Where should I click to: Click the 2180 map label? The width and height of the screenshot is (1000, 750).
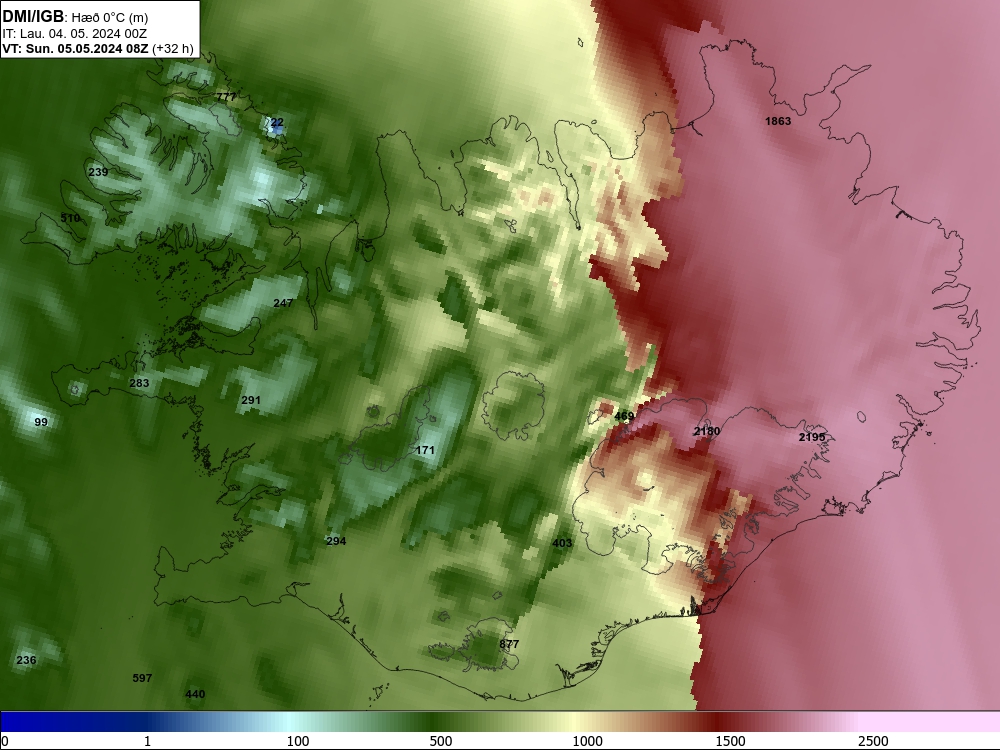click(x=707, y=432)
